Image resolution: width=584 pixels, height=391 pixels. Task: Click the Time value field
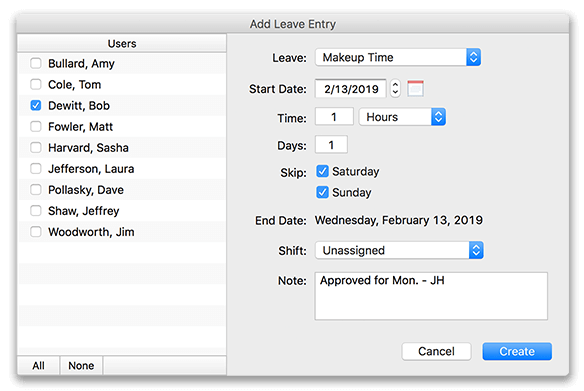[x=334, y=117]
